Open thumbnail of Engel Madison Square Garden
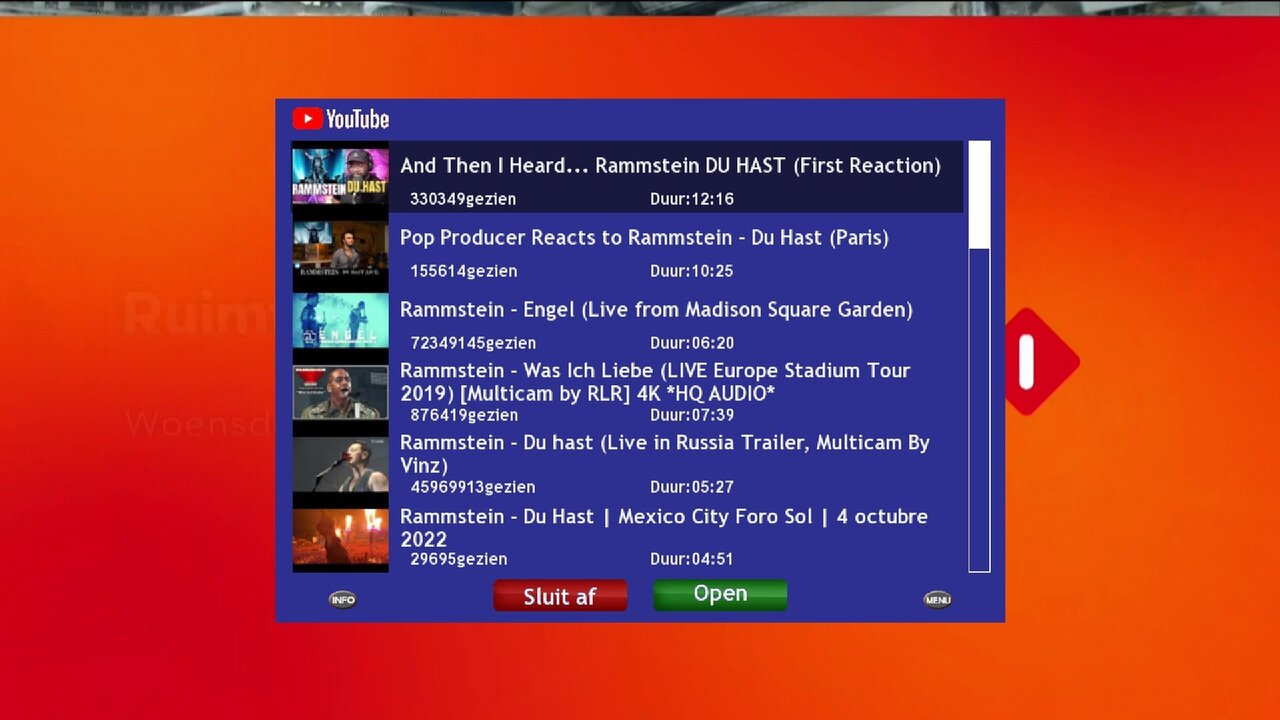Viewport: 1280px width, 720px height. click(x=340, y=320)
